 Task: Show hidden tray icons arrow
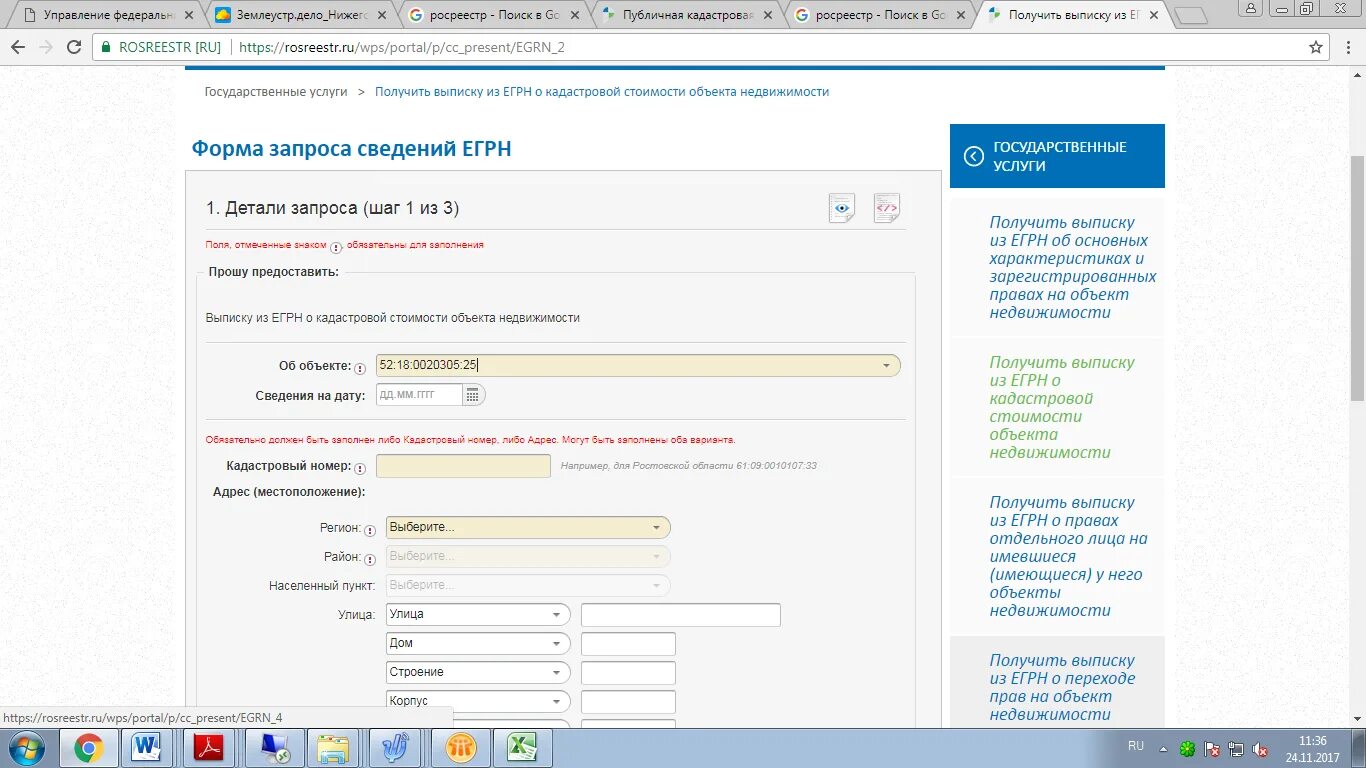pos(1162,748)
